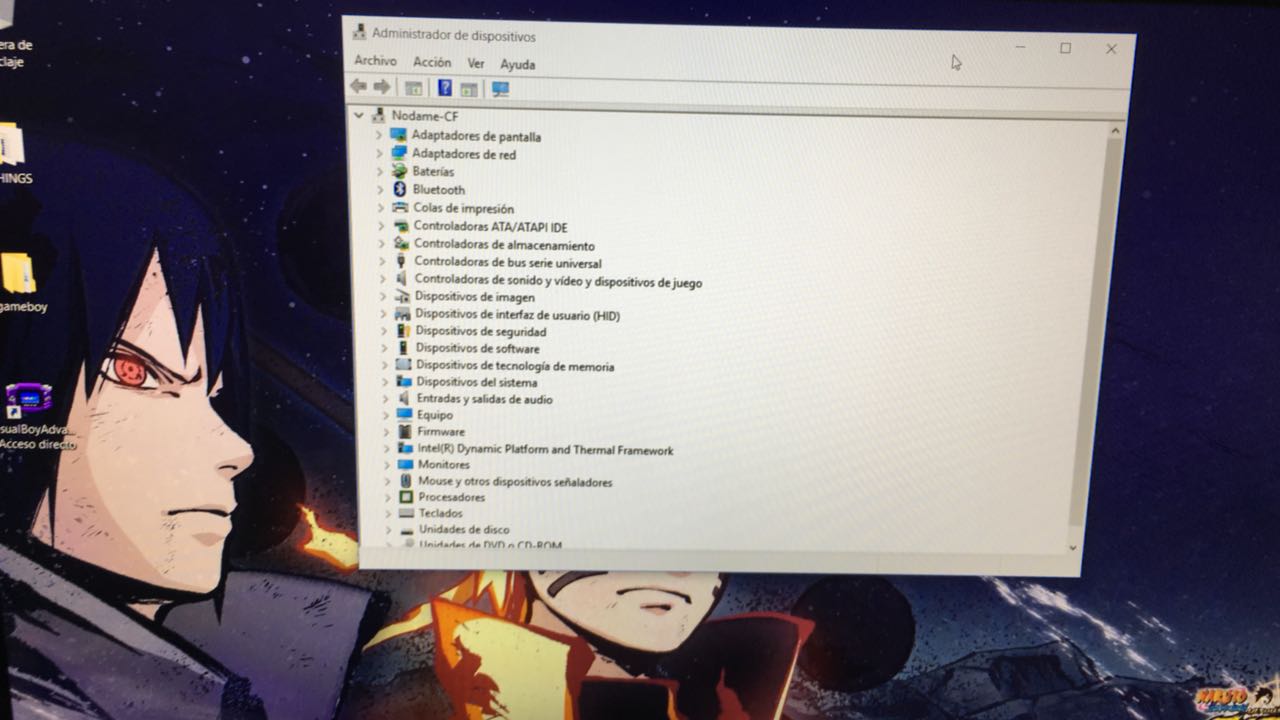Expand the Adaptadores de red node

379,153
